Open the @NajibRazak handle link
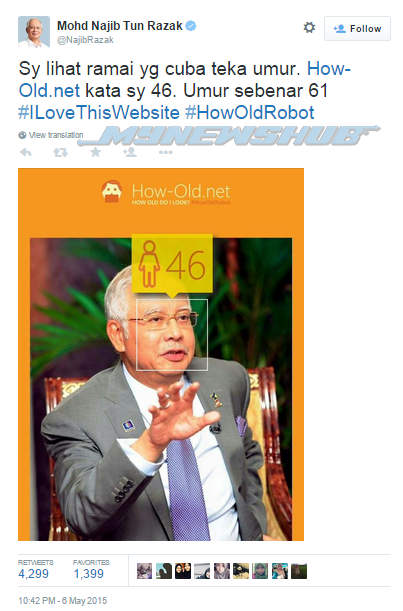Image resolution: width=403 pixels, height=611 pixels. click(x=85, y=40)
